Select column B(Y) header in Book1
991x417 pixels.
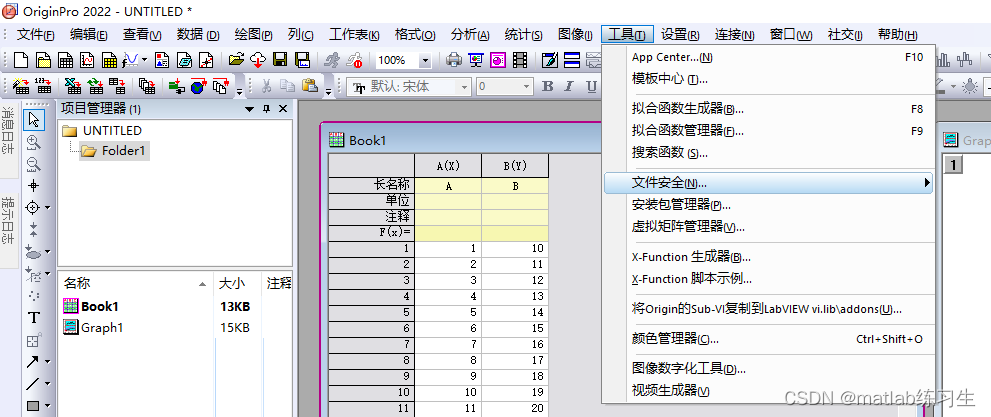point(515,166)
